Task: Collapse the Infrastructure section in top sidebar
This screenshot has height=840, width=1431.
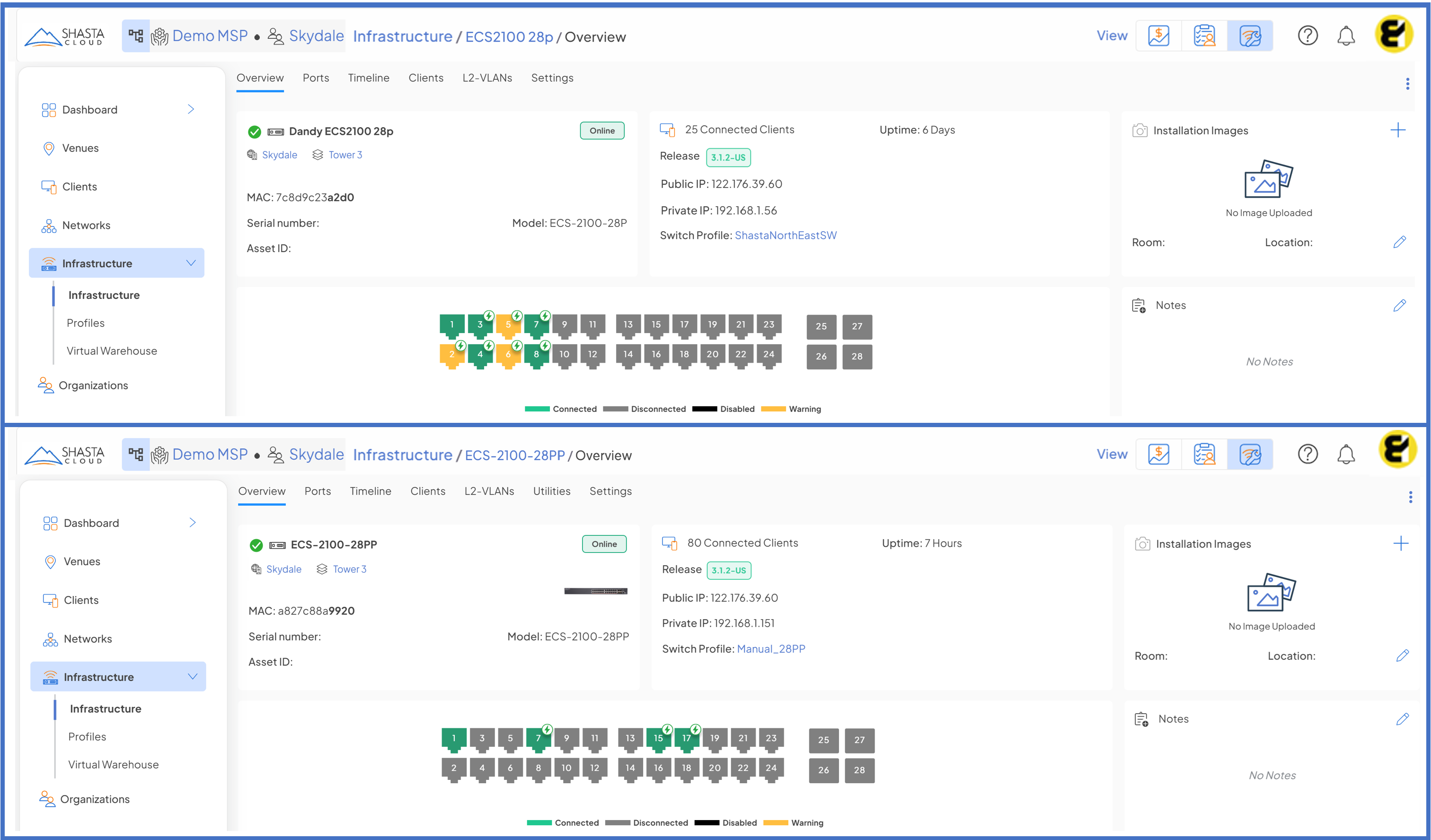Action: pyautogui.click(x=191, y=263)
